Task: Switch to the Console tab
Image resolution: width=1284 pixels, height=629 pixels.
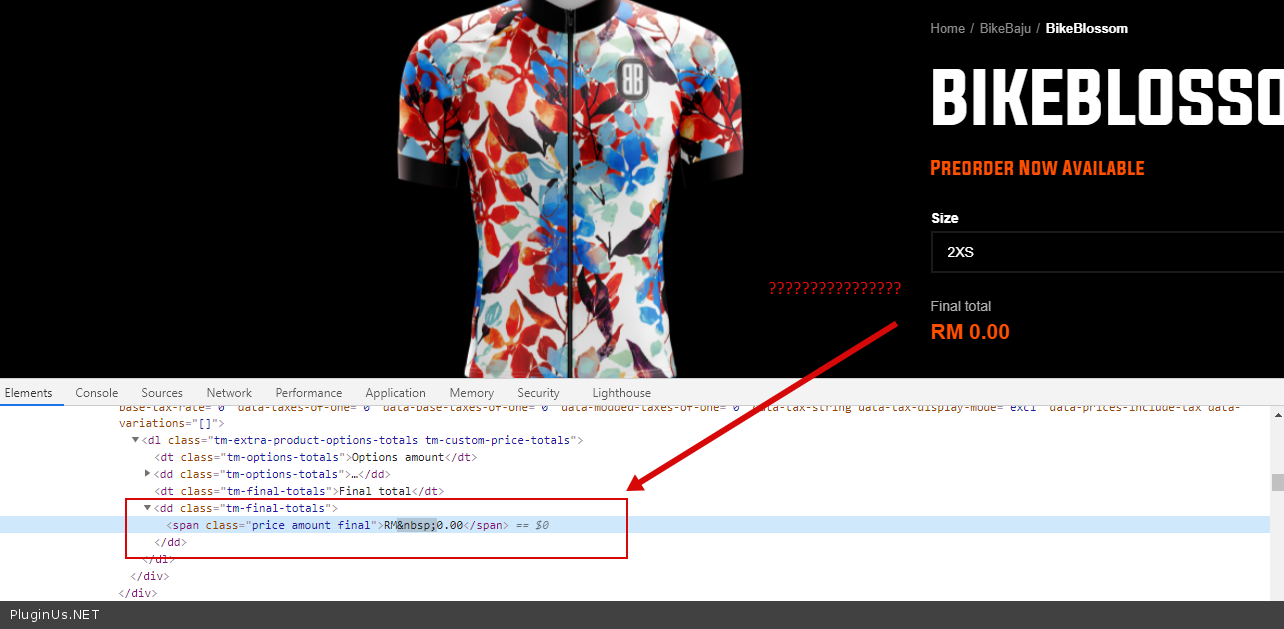Action: click(97, 393)
